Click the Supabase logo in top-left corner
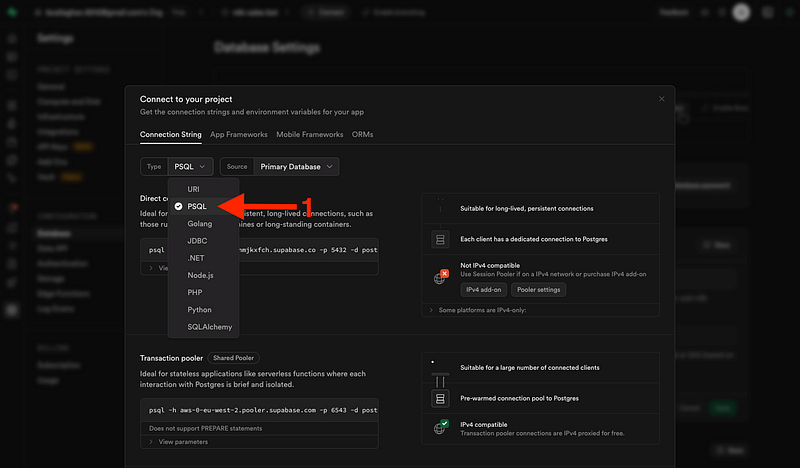Viewport: 800px width, 468px height. pyautogui.click(x=12, y=13)
